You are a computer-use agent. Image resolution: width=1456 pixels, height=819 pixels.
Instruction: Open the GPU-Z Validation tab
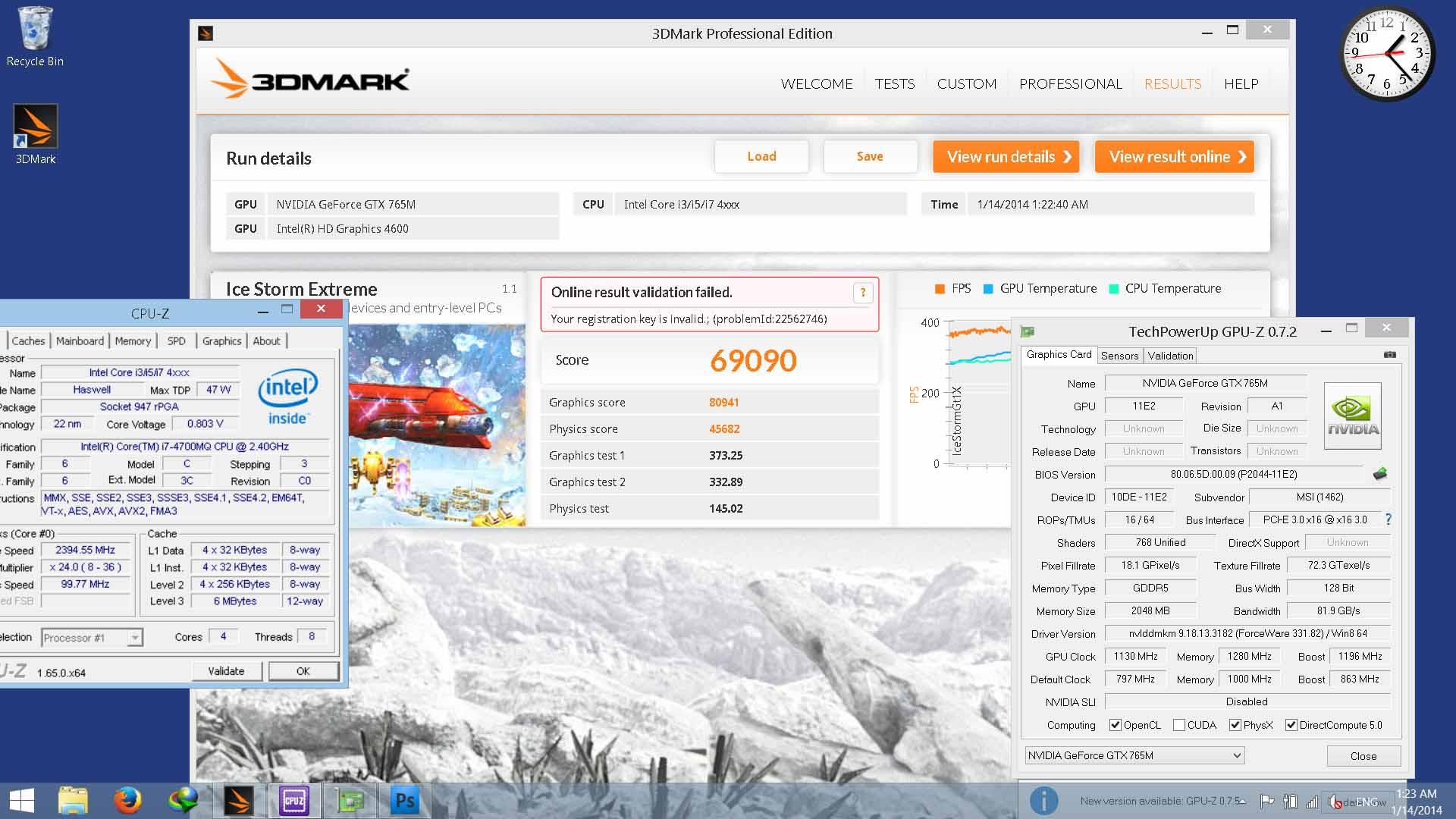point(1170,356)
